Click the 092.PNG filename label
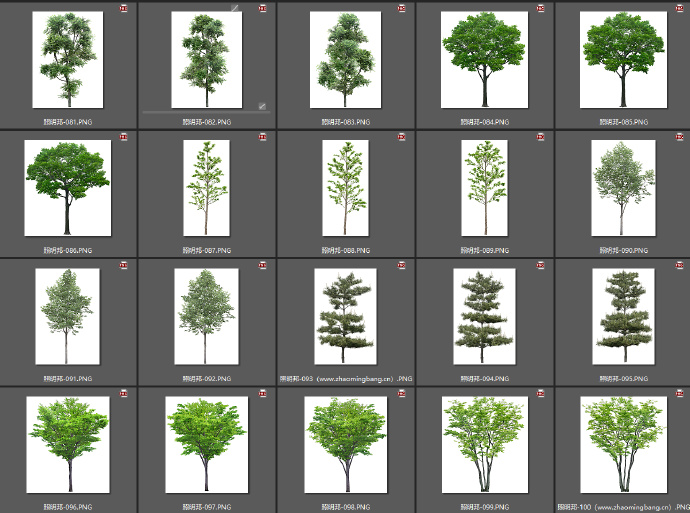The height and width of the screenshot is (513, 690). point(206,378)
